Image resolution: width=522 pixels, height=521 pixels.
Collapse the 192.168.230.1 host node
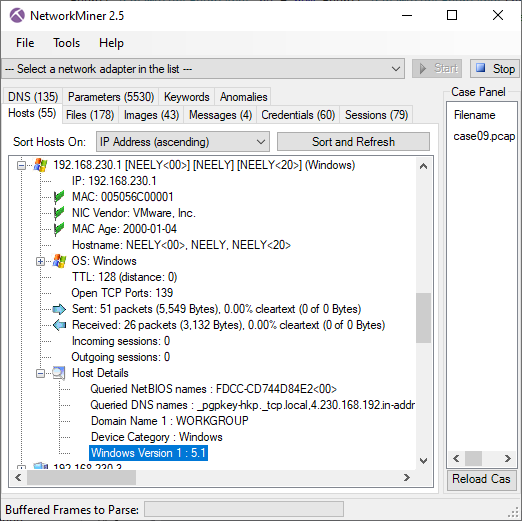pos(21,165)
